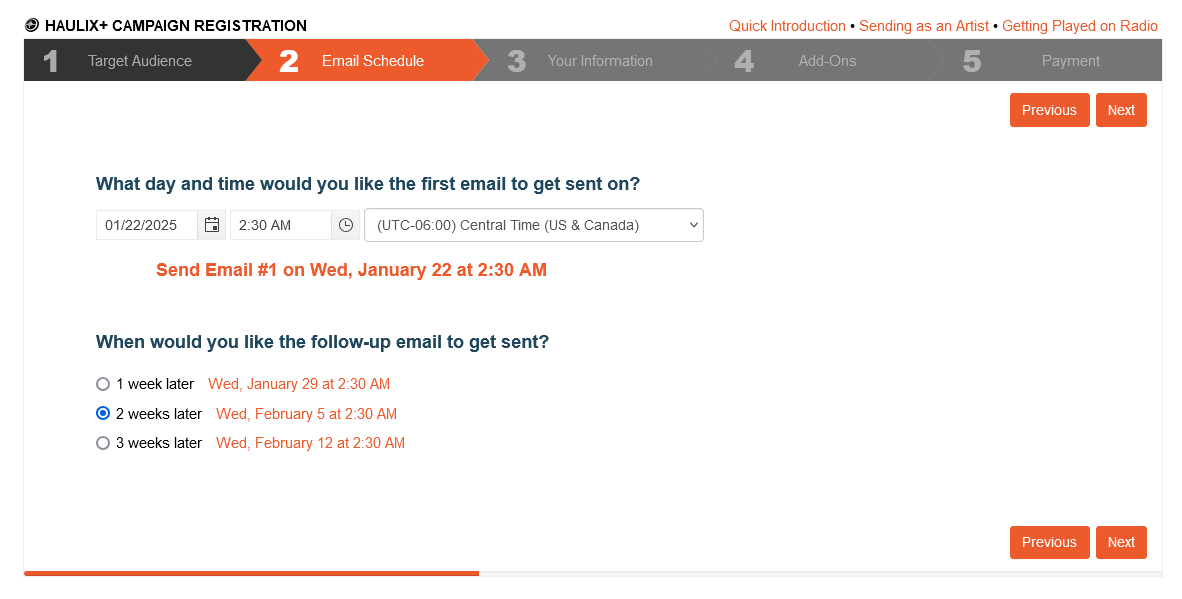The height and width of the screenshot is (599, 1182).
Task: Click the Haulix logo icon
Action: pyautogui.click(x=32, y=26)
